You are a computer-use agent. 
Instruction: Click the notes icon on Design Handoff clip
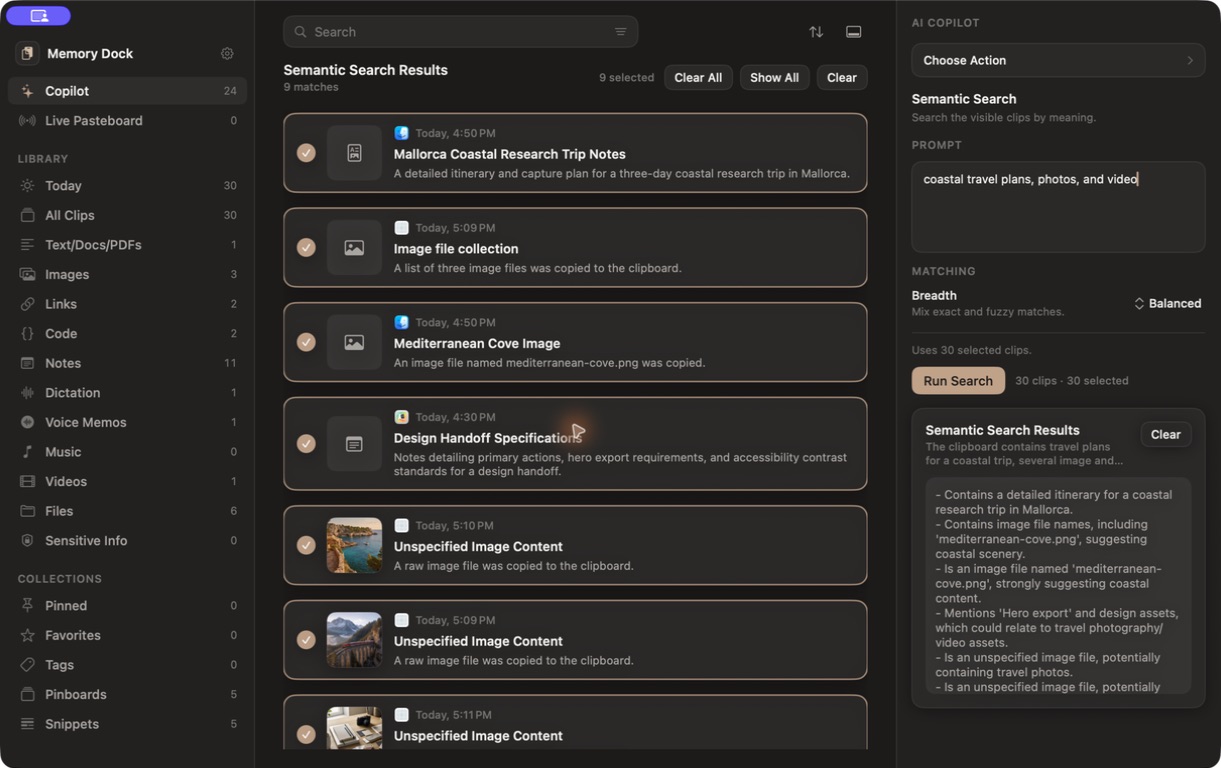[x=354, y=444]
